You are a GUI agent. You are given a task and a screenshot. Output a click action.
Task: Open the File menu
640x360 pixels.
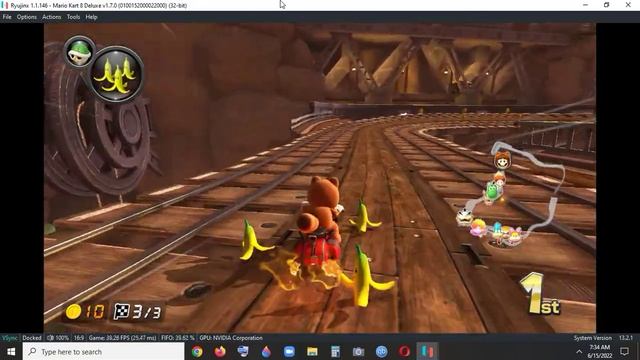coord(7,17)
